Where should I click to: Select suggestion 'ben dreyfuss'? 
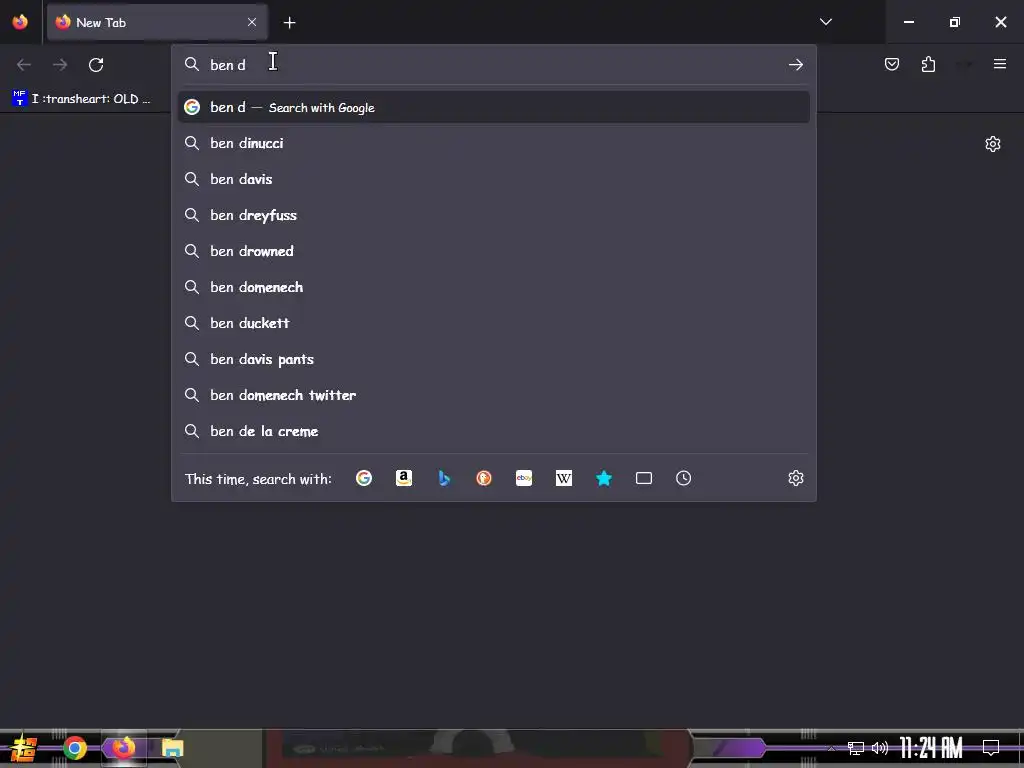[x=493, y=215]
